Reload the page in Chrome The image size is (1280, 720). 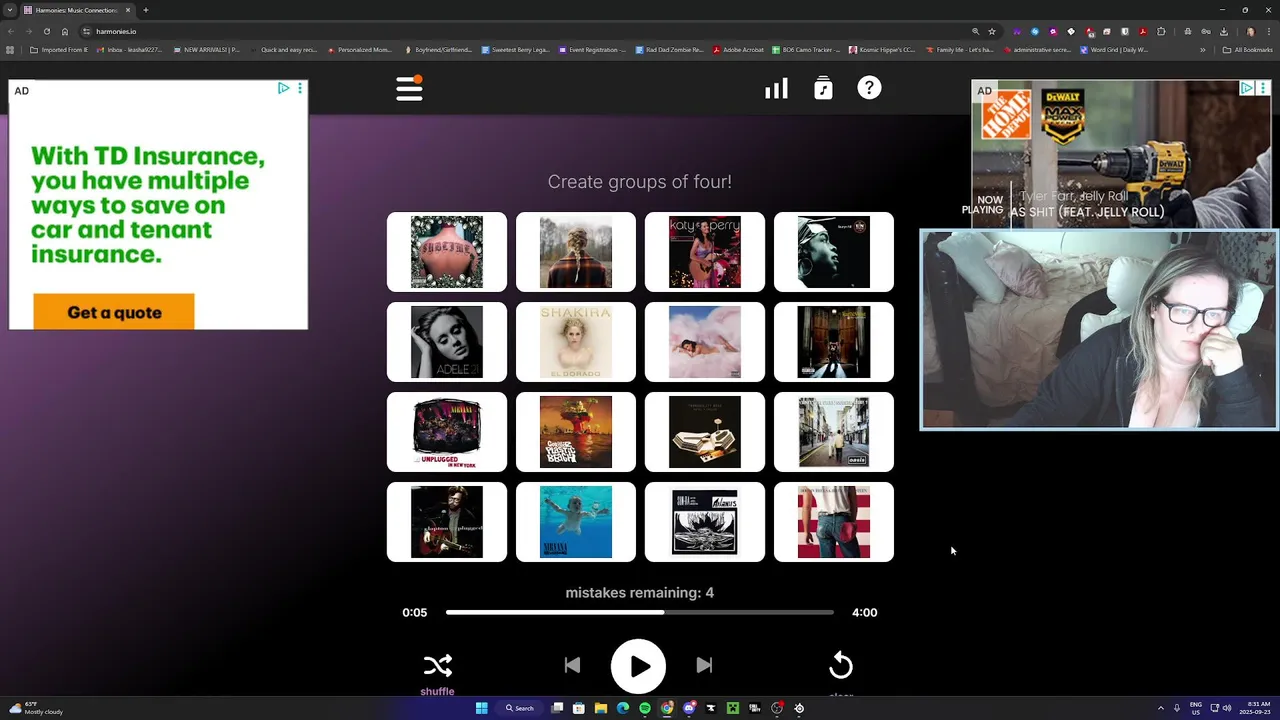pos(46,31)
